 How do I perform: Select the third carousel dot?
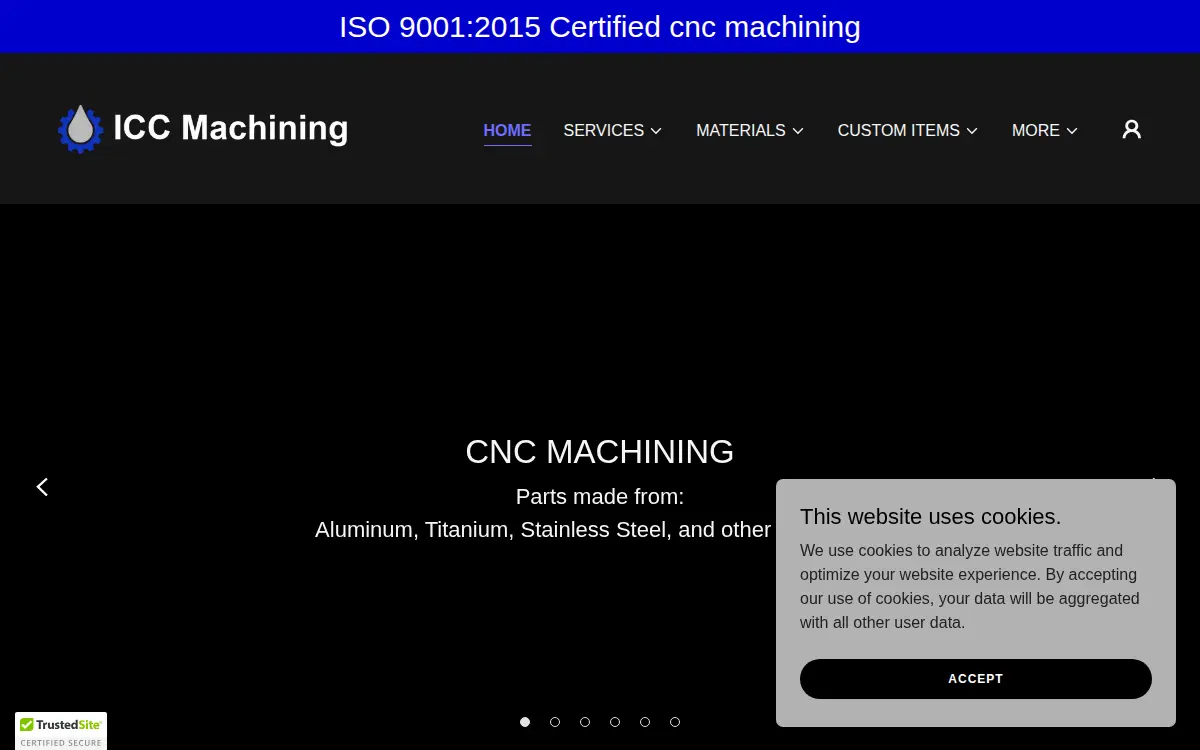point(585,722)
